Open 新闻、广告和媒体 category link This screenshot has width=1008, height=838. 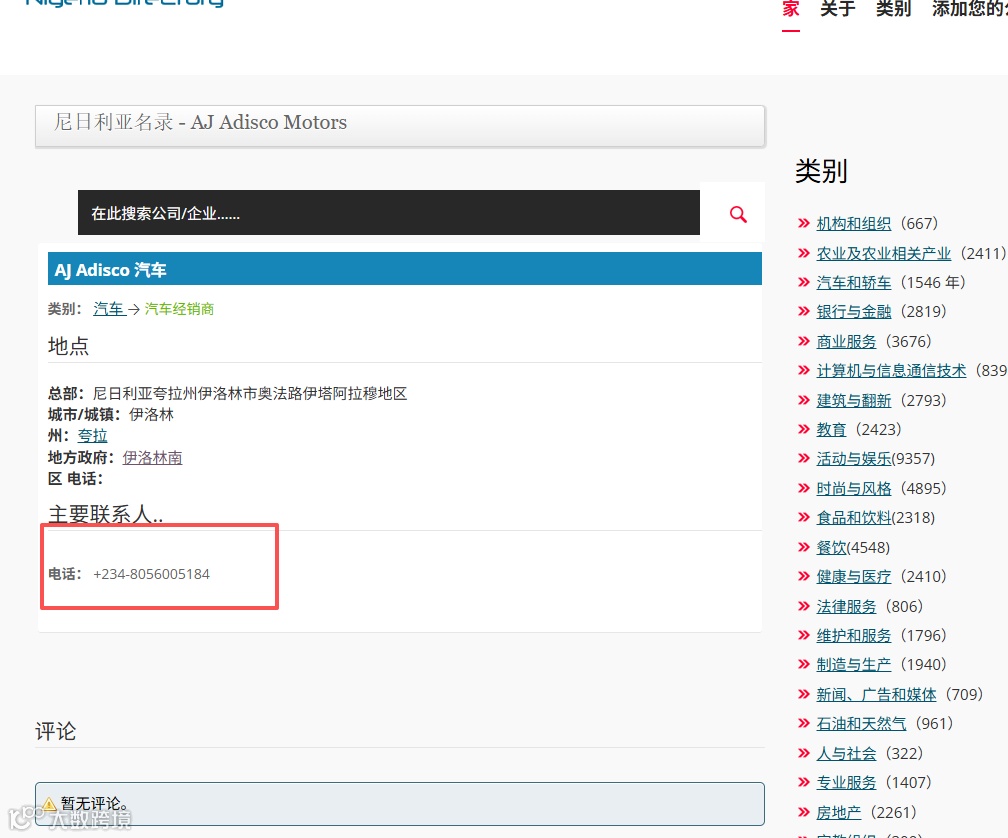876,695
